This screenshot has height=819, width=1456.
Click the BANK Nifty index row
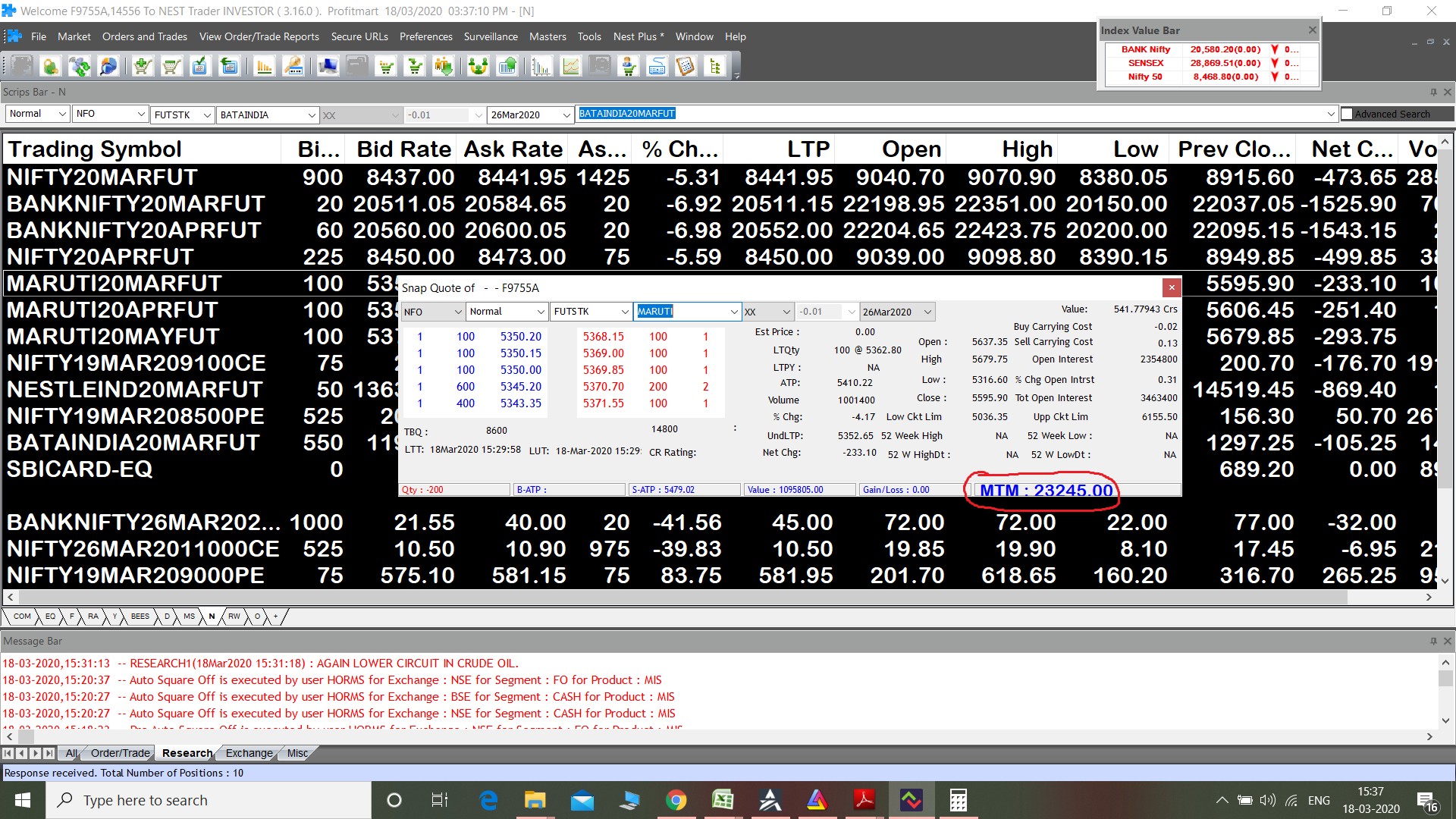coord(1211,49)
